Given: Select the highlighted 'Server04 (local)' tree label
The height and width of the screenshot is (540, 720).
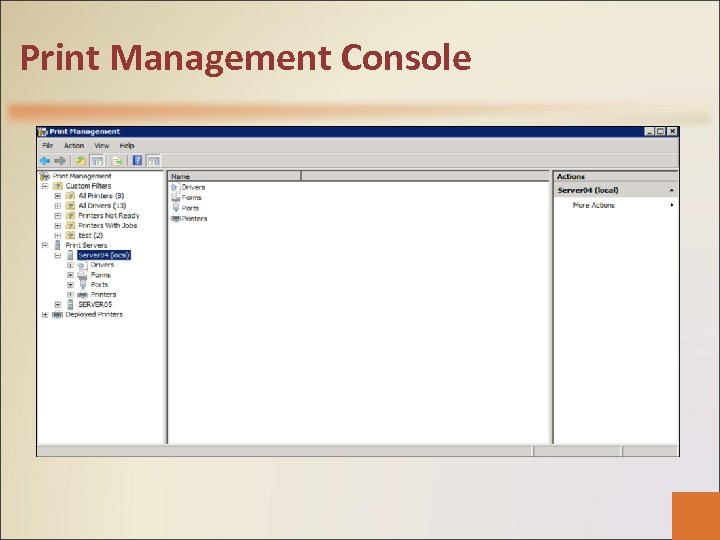Looking at the screenshot, I should [x=104, y=255].
